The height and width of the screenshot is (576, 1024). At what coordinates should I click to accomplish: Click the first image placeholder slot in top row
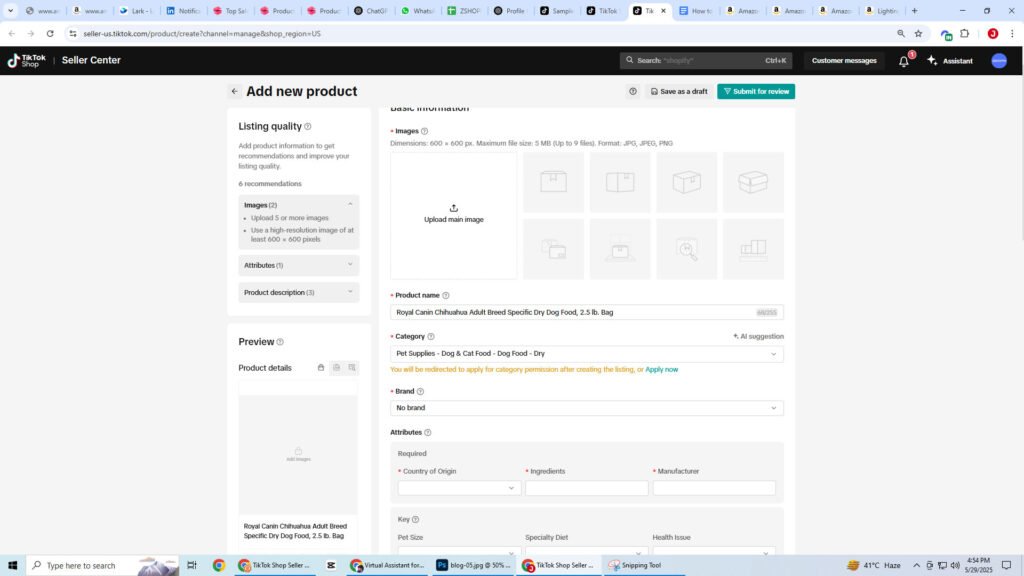(553, 182)
